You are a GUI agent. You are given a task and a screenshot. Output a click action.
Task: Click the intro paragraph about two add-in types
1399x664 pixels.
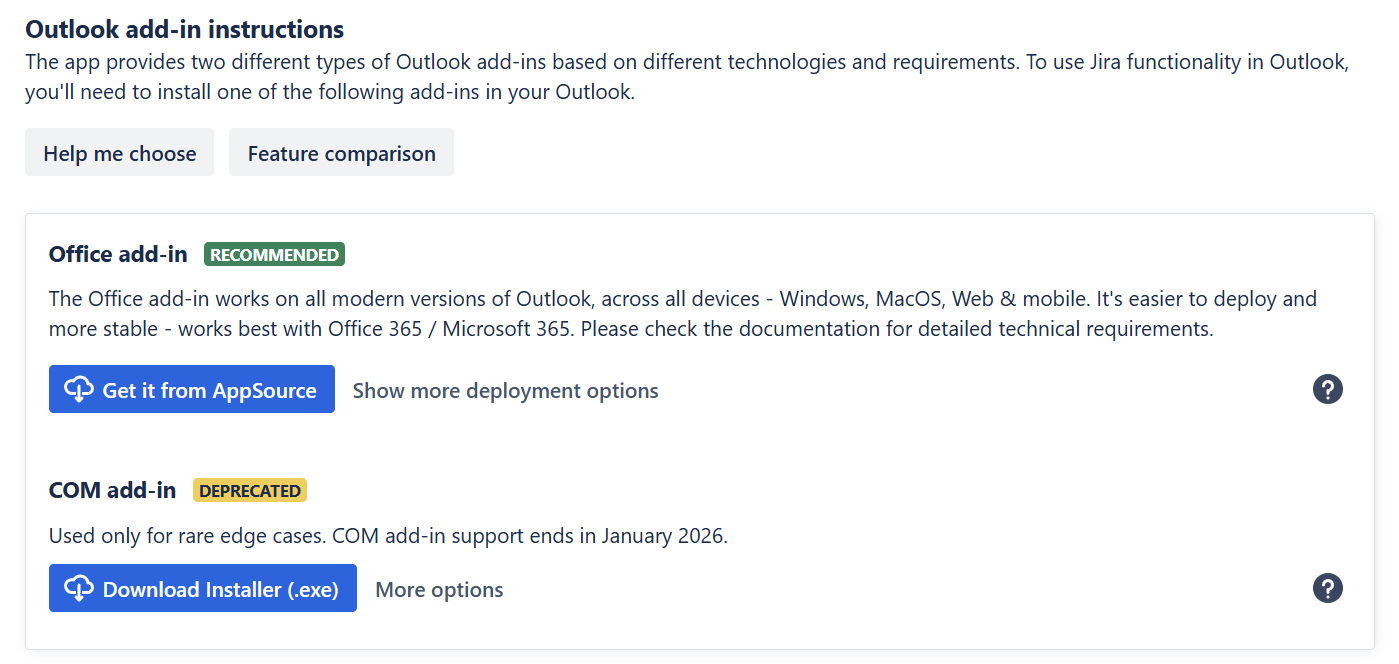click(x=686, y=77)
